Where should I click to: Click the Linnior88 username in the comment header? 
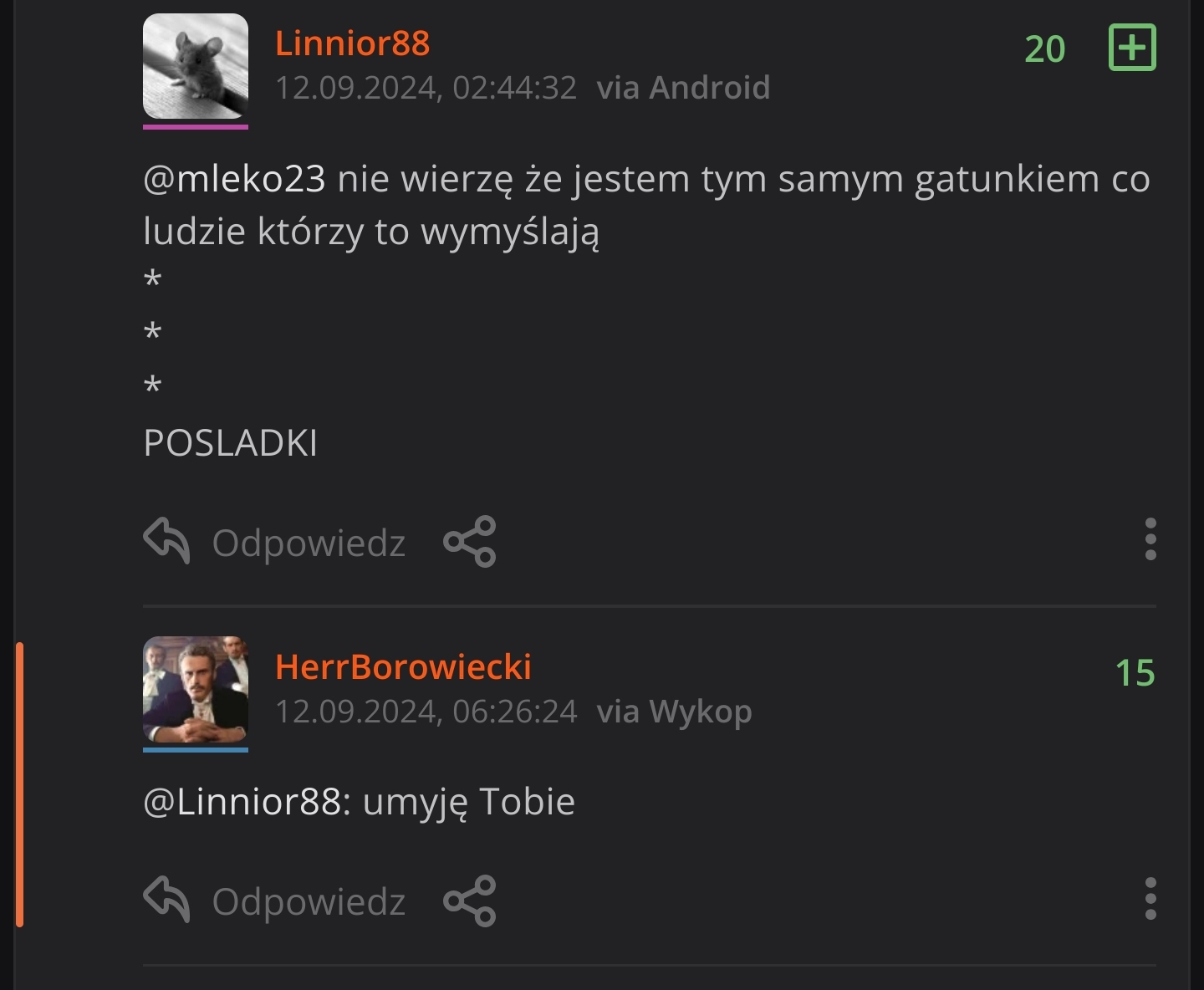pyautogui.click(x=352, y=43)
